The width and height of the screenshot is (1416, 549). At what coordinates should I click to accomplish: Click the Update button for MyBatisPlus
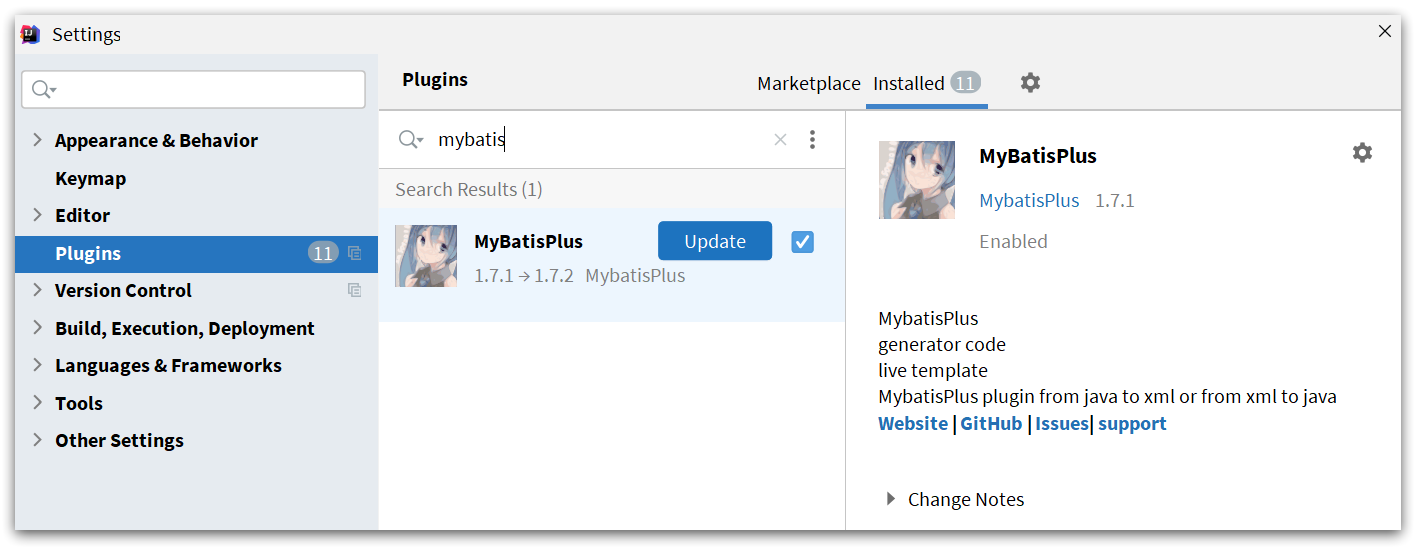tap(715, 241)
